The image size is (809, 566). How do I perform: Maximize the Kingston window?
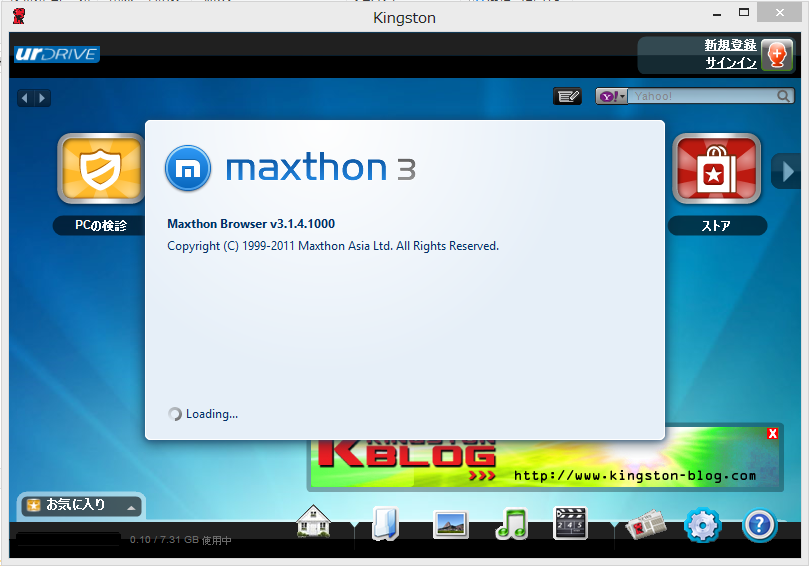(x=743, y=12)
